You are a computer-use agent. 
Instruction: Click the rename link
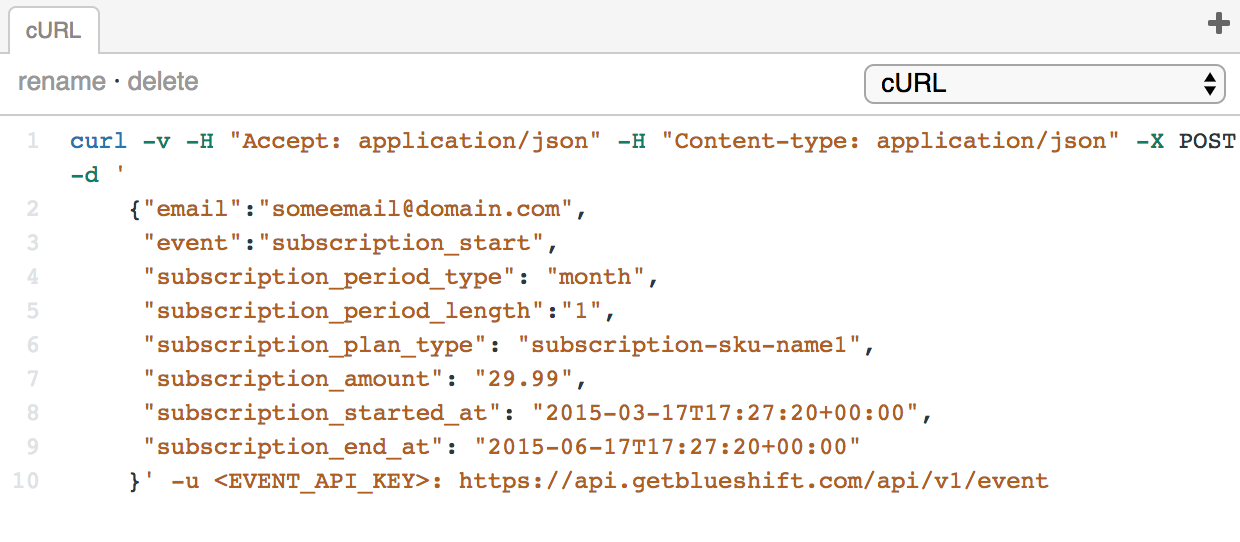coord(61,82)
